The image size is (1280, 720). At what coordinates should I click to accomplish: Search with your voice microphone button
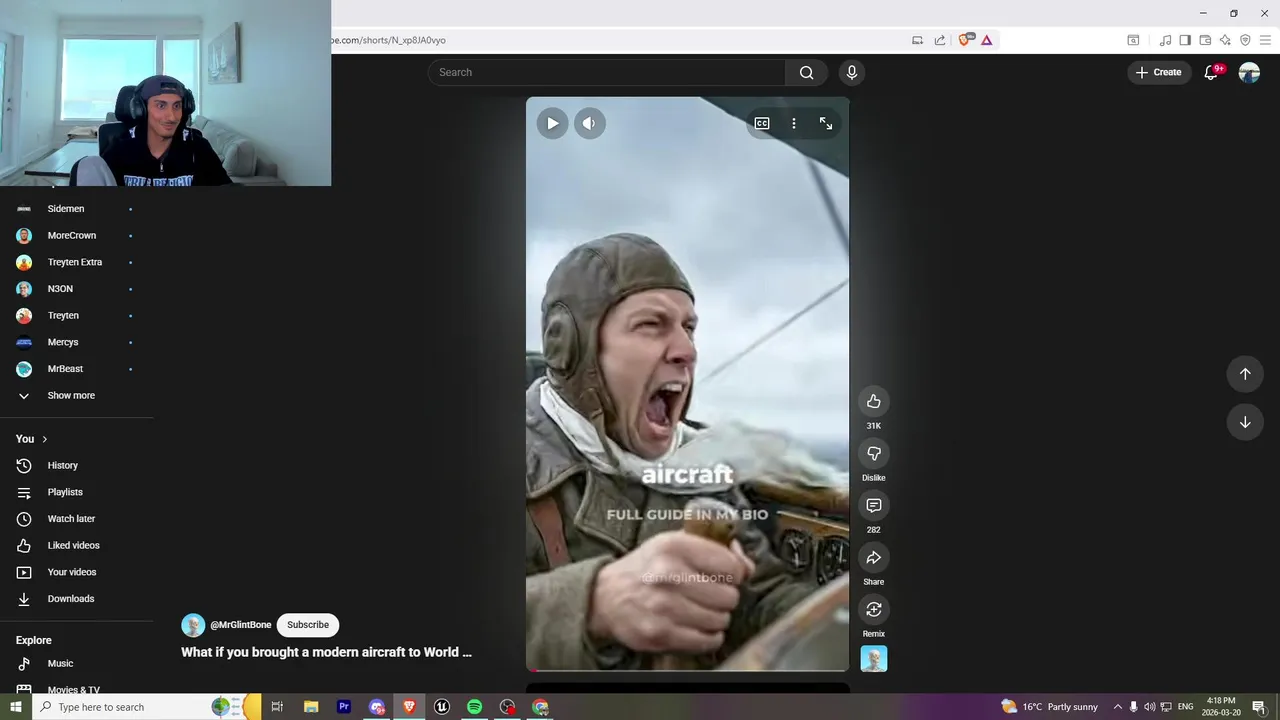point(852,72)
